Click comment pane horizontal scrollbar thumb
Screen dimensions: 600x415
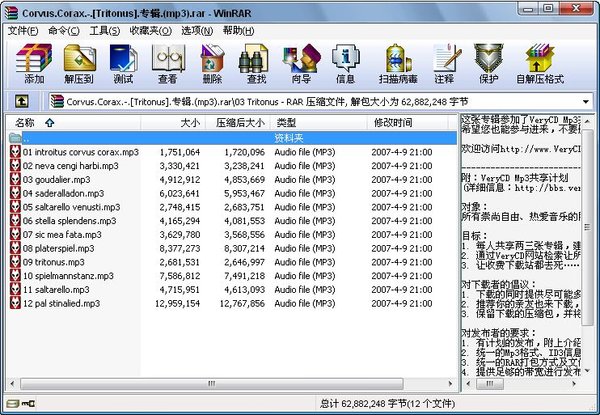tap(489, 384)
